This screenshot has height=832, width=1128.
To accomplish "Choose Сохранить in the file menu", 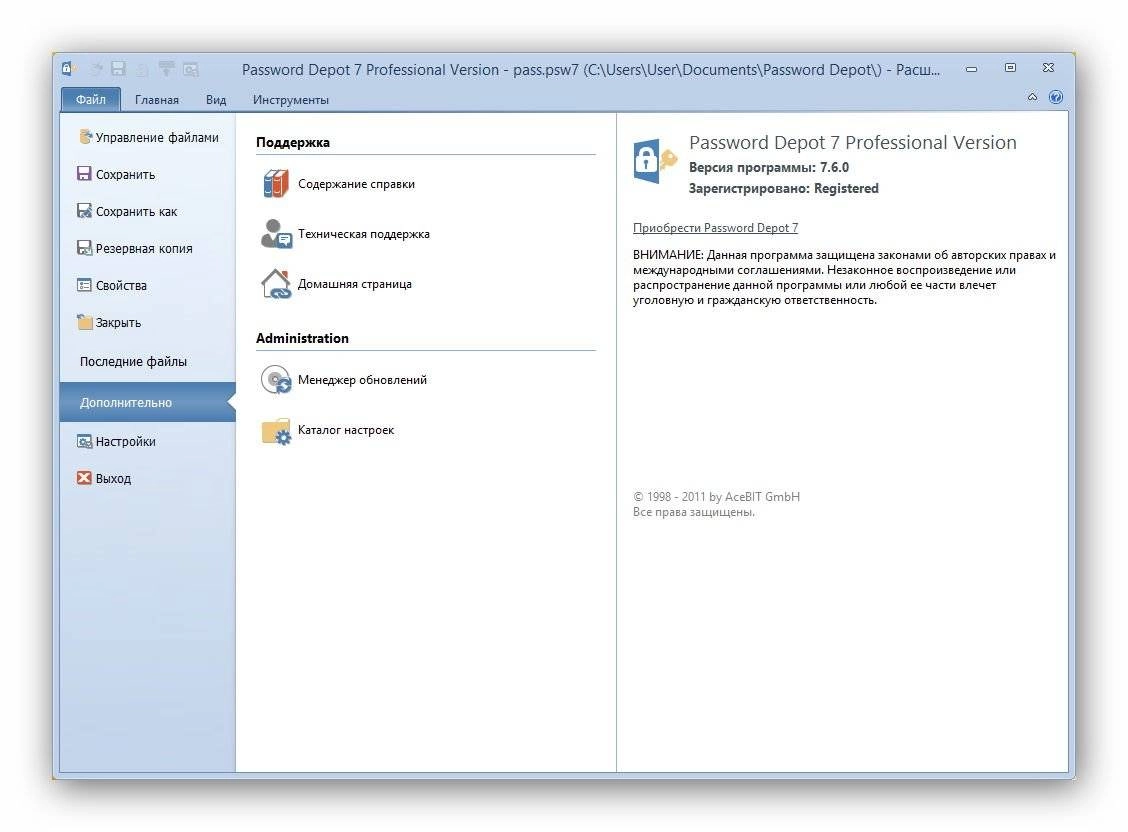I will (x=116, y=175).
